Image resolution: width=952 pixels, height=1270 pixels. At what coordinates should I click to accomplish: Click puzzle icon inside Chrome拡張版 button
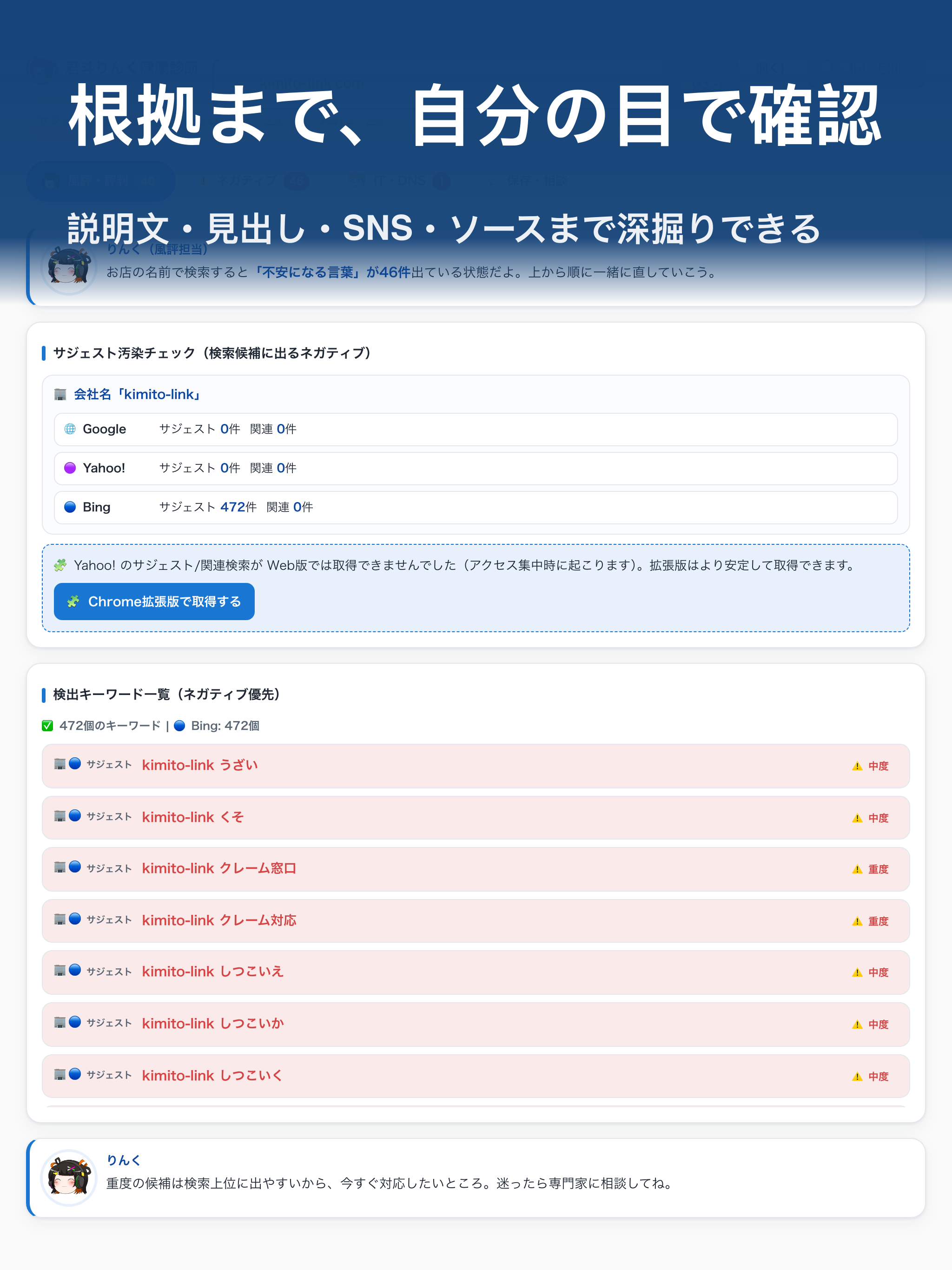[x=73, y=602]
